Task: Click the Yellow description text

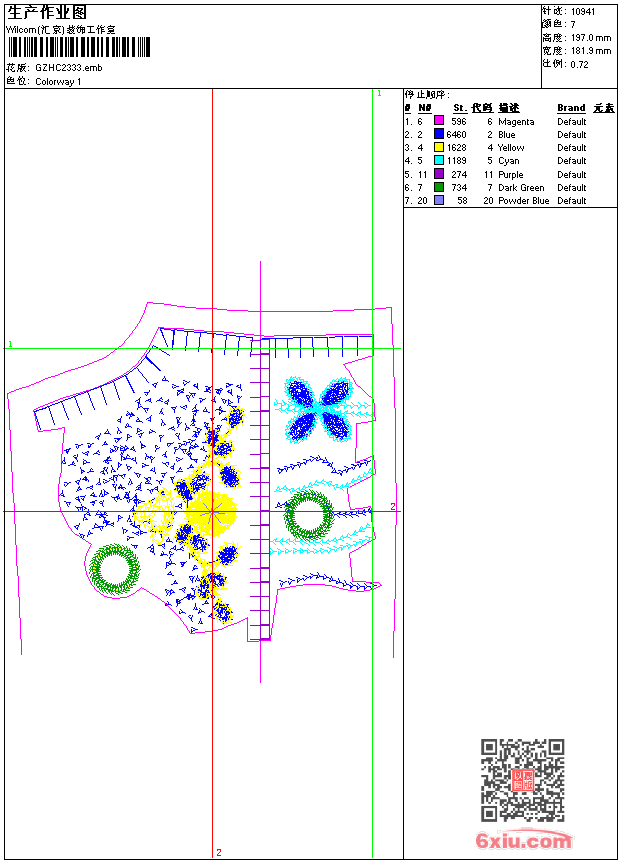Action: coord(511,148)
